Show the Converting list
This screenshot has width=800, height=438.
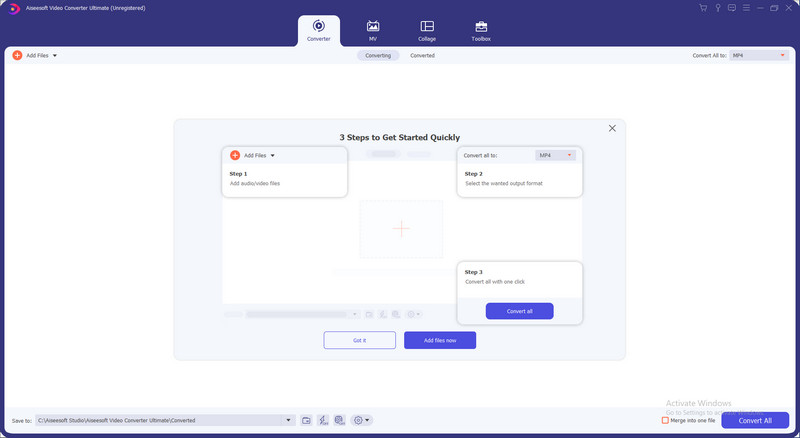[378, 55]
